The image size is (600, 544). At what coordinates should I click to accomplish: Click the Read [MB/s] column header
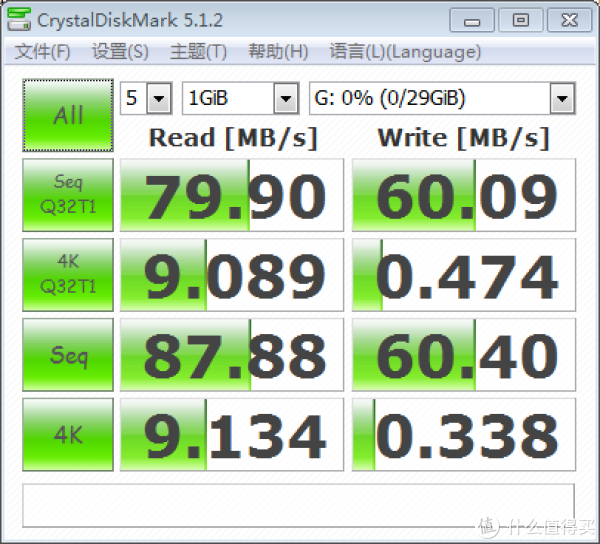coord(233,138)
